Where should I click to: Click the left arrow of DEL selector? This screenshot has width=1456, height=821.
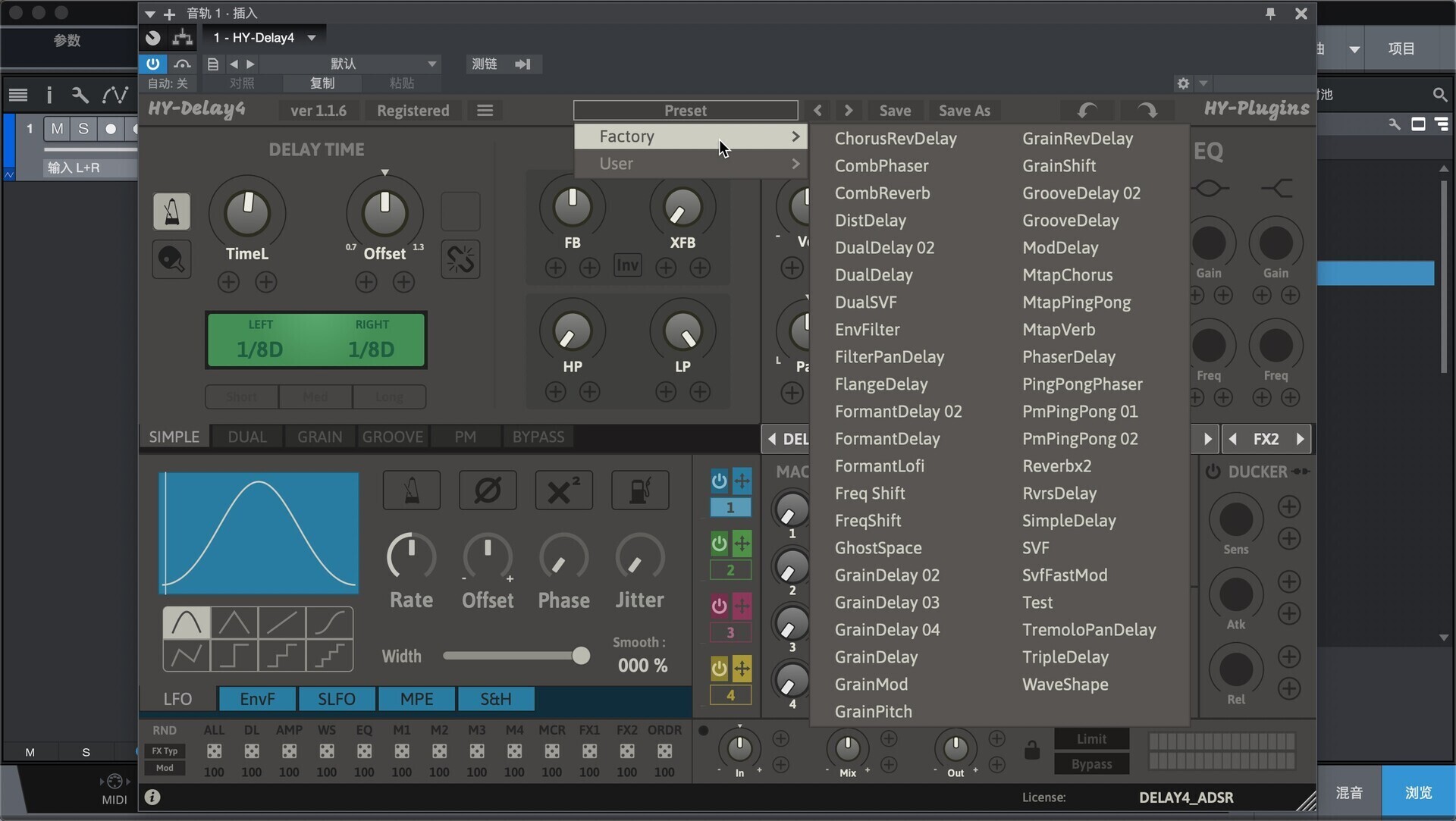click(772, 439)
